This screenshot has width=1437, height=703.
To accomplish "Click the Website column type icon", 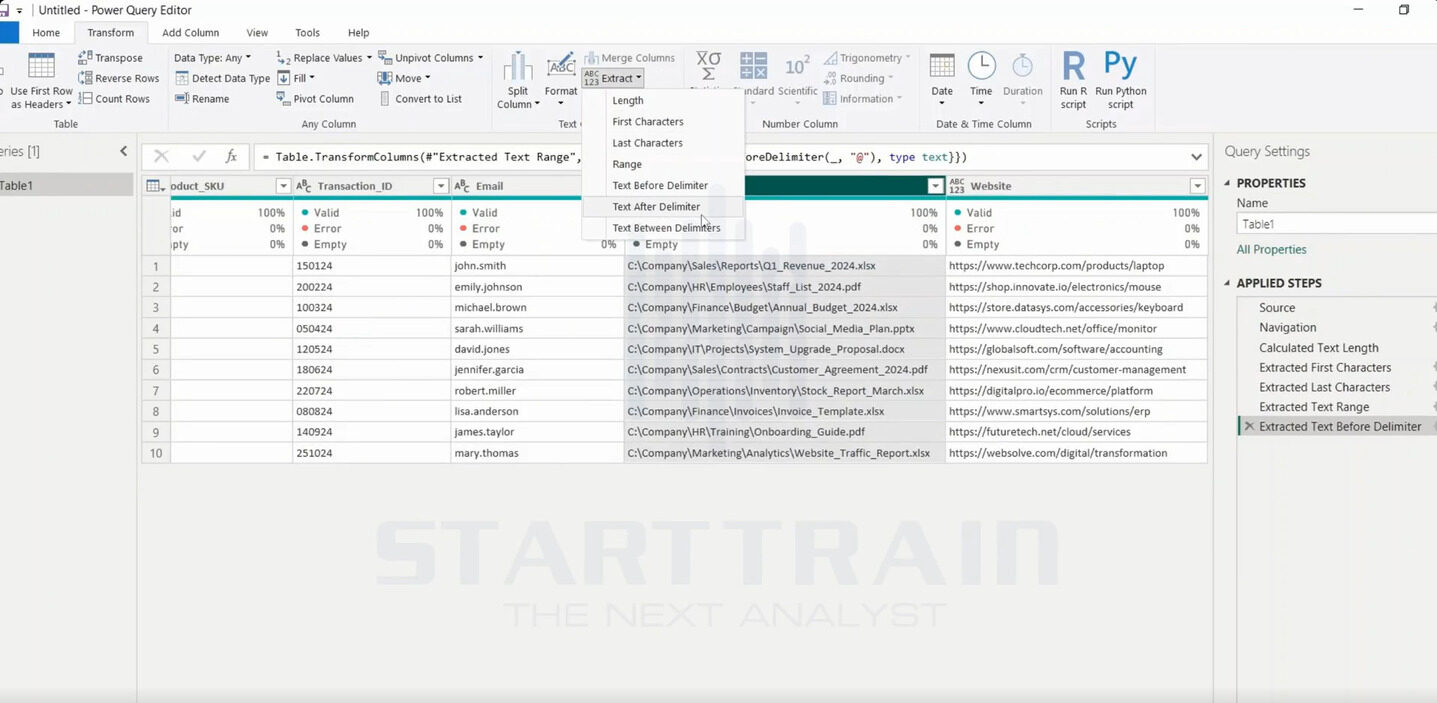I will click(x=957, y=186).
